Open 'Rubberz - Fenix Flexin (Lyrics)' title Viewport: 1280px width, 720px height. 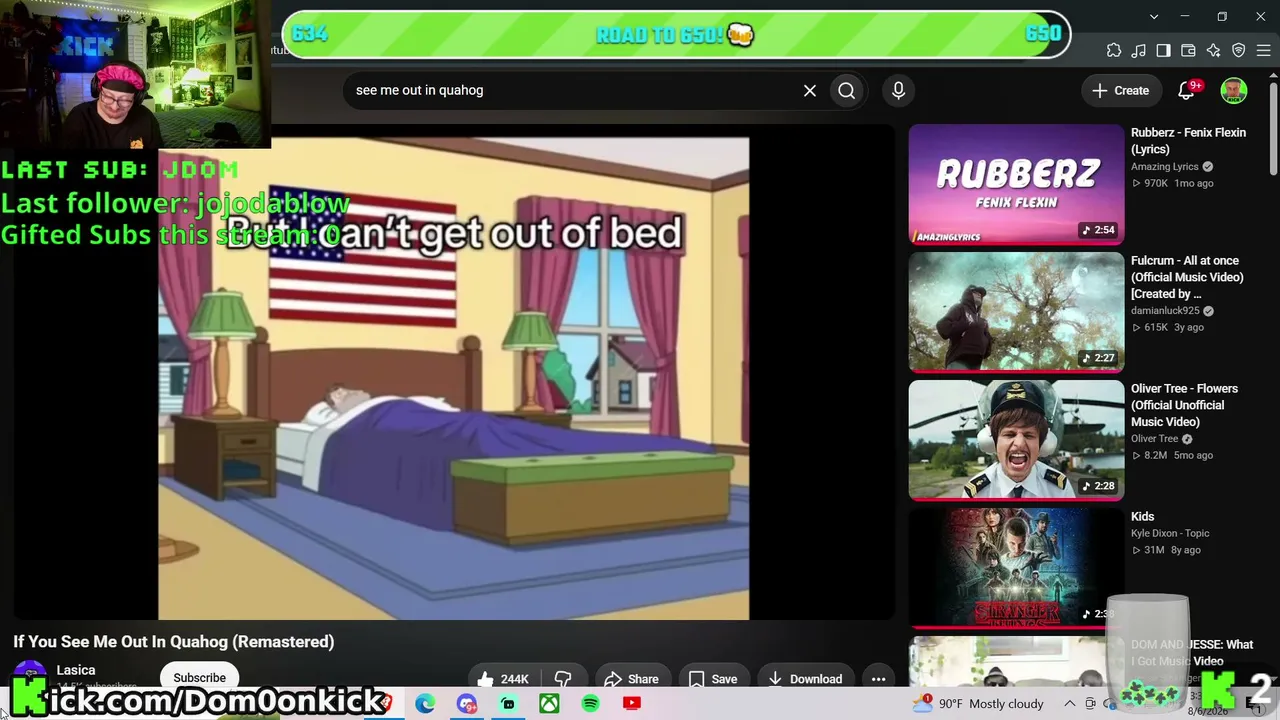1188,141
